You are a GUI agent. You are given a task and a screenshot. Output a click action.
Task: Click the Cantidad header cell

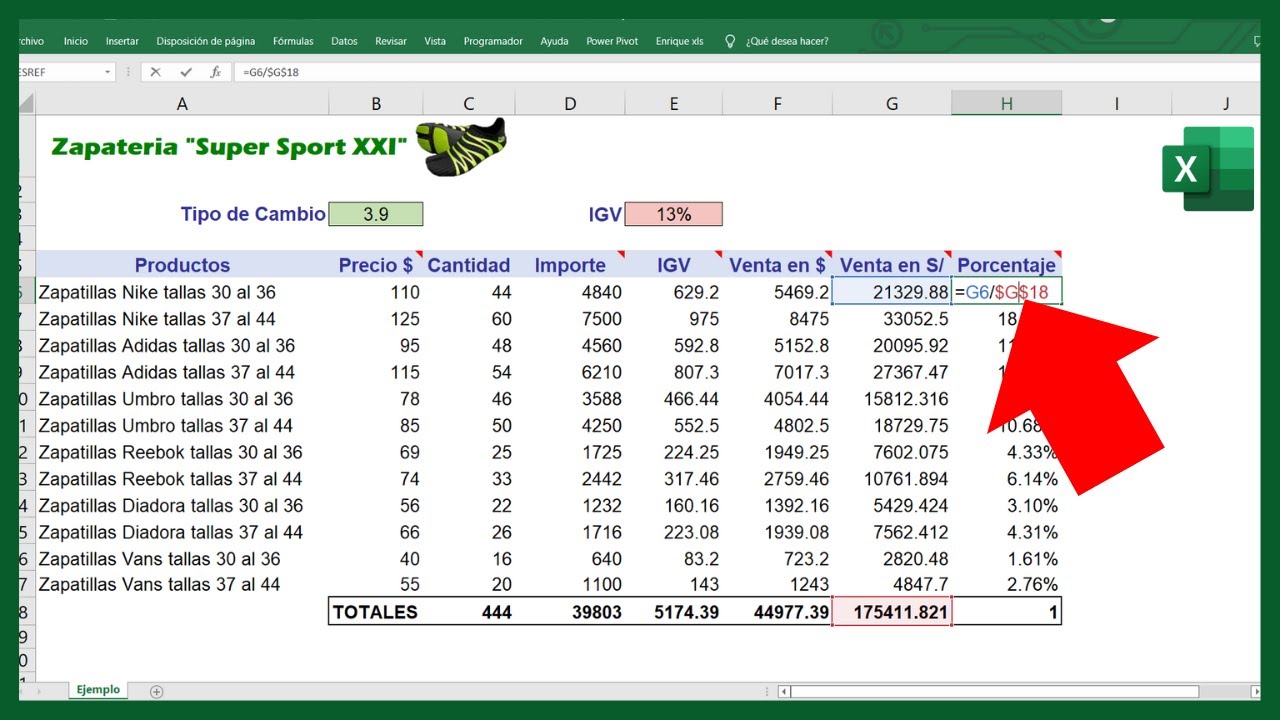[x=469, y=265]
